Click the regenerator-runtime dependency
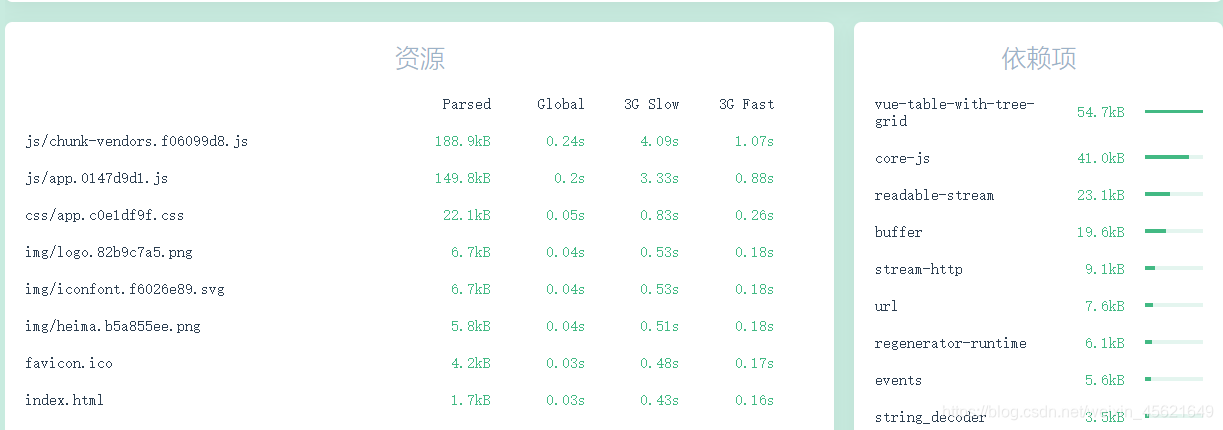This screenshot has width=1223, height=430. tap(1038, 344)
